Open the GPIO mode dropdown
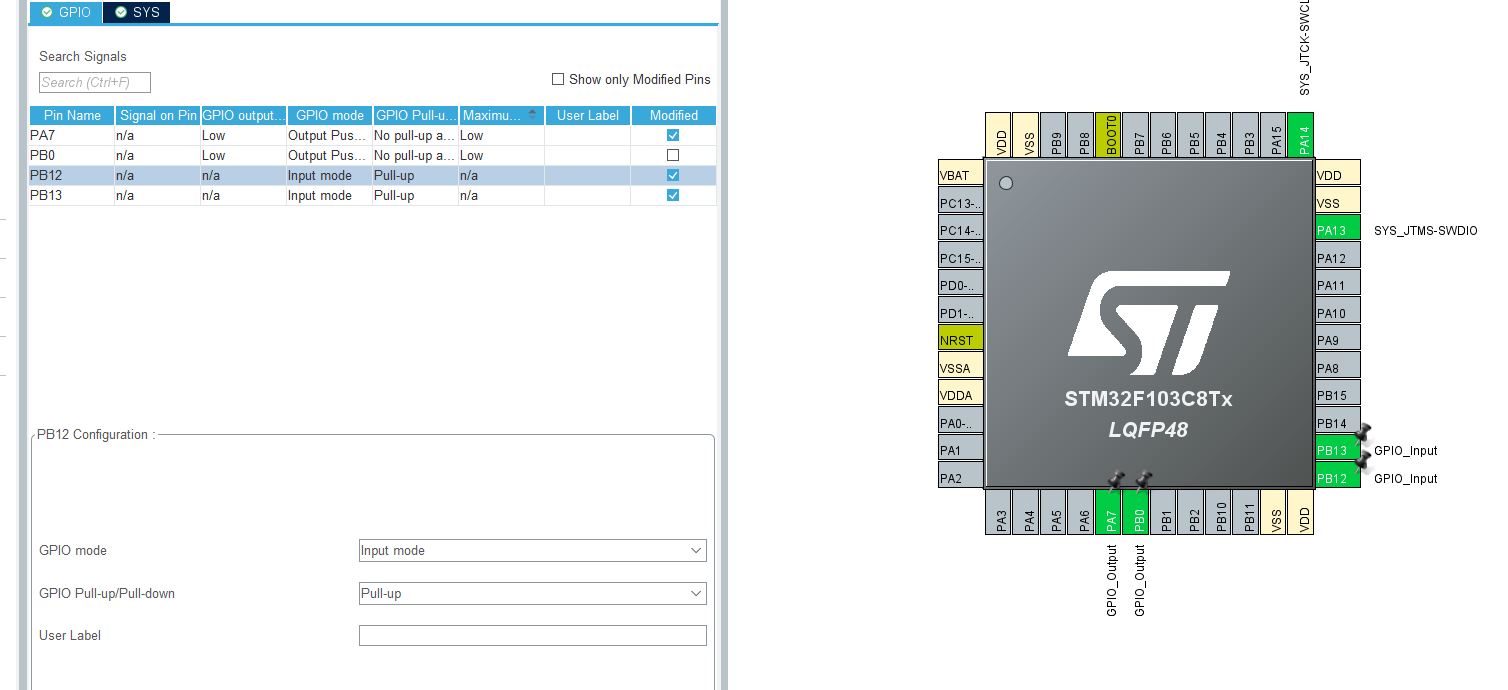The image size is (1508, 690). point(532,550)
